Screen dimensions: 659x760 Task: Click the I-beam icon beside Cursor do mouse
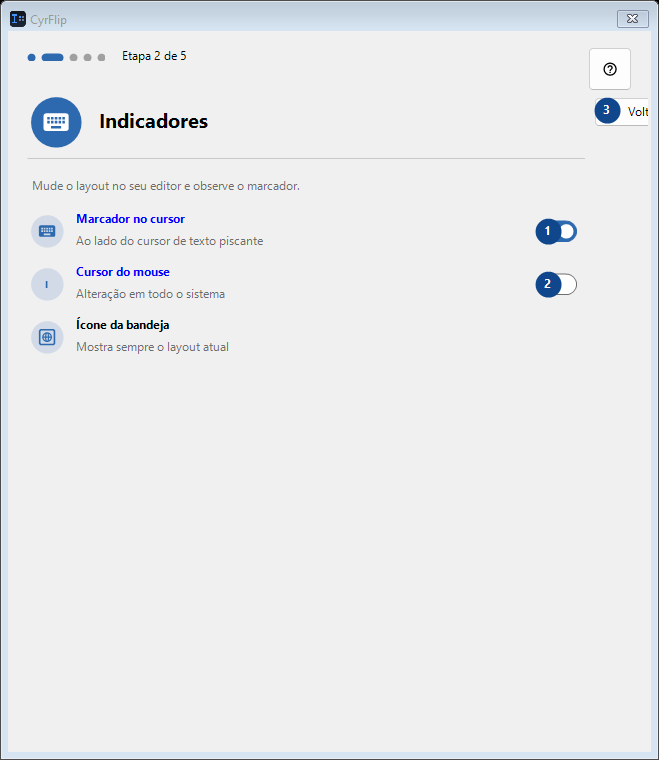[x=47, y=285]
